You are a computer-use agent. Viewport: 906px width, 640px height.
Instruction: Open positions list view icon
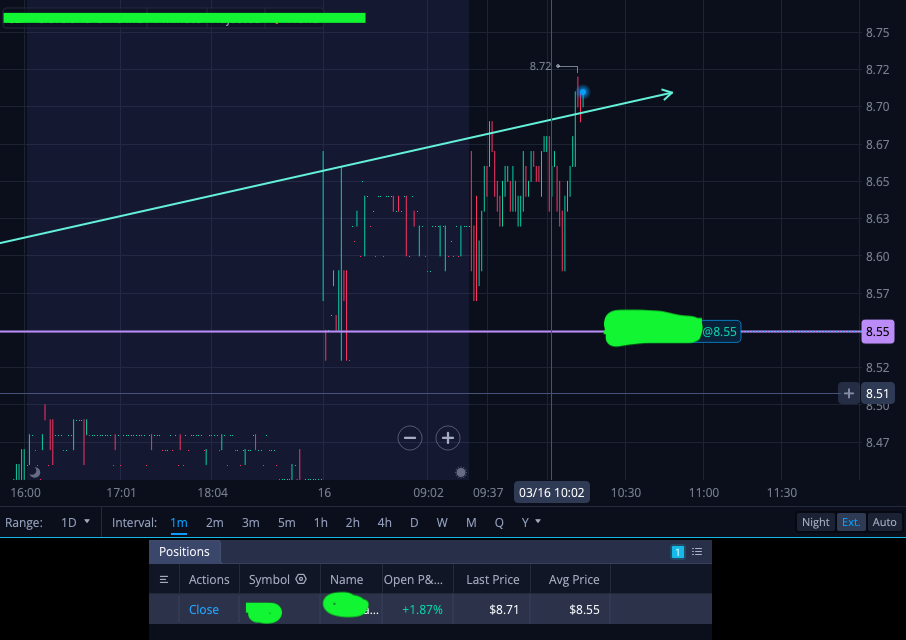coord(697,552)
